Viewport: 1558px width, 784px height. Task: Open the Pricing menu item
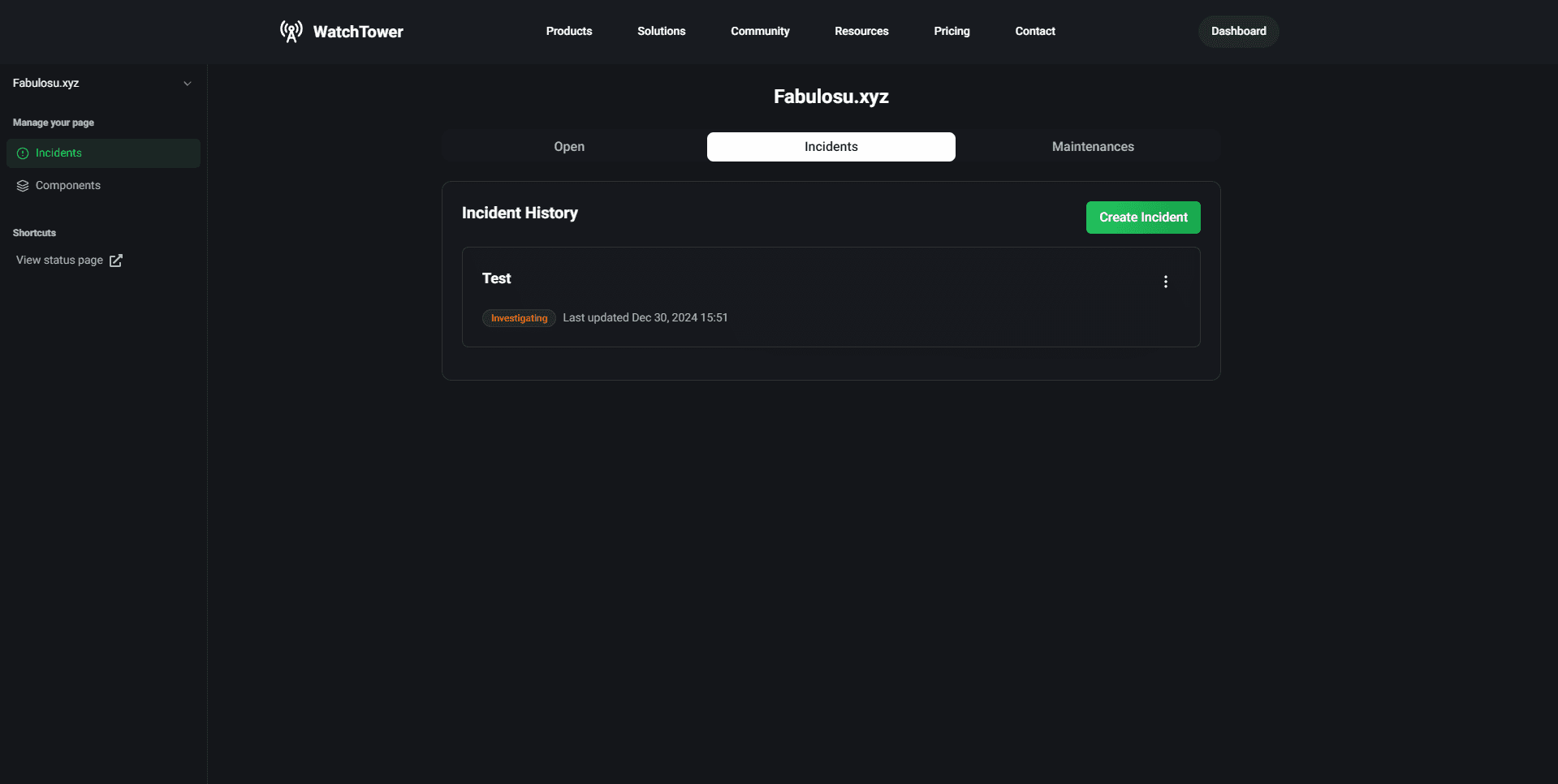click(951, 31)
